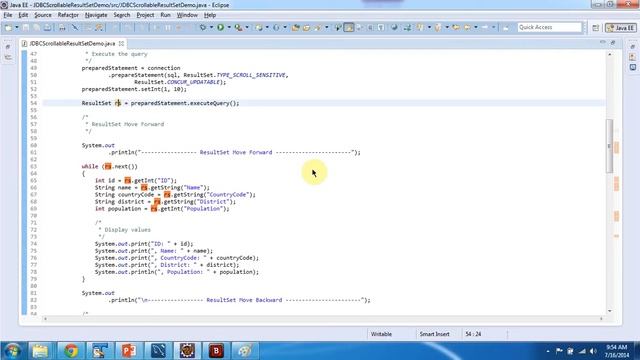Image resolution: width=640 pixels, height=360 pixels.
Task: Open the External Tools dropdown arrow
Action: click(x=247, y=27)
